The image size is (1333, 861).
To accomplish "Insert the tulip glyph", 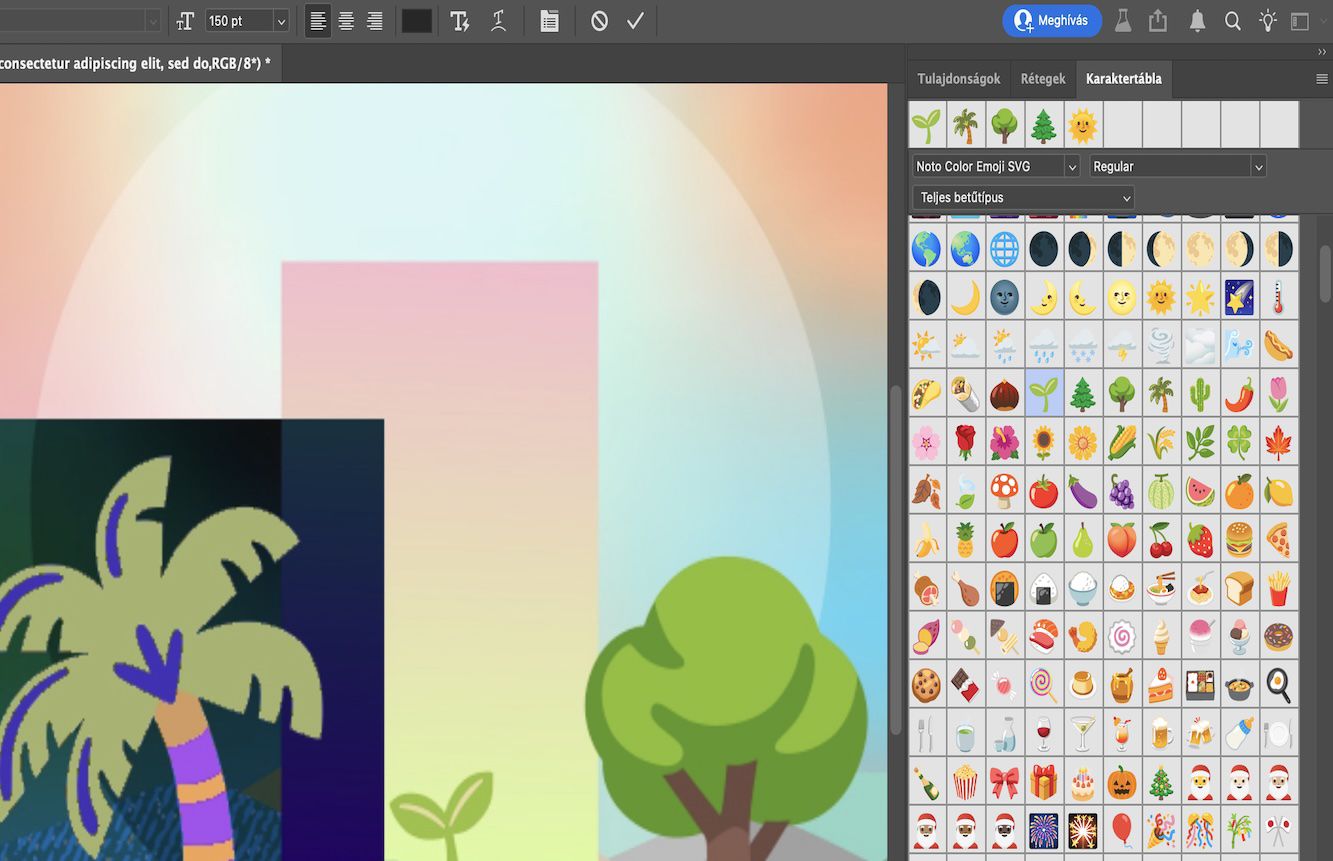I will pos(1278,394).
